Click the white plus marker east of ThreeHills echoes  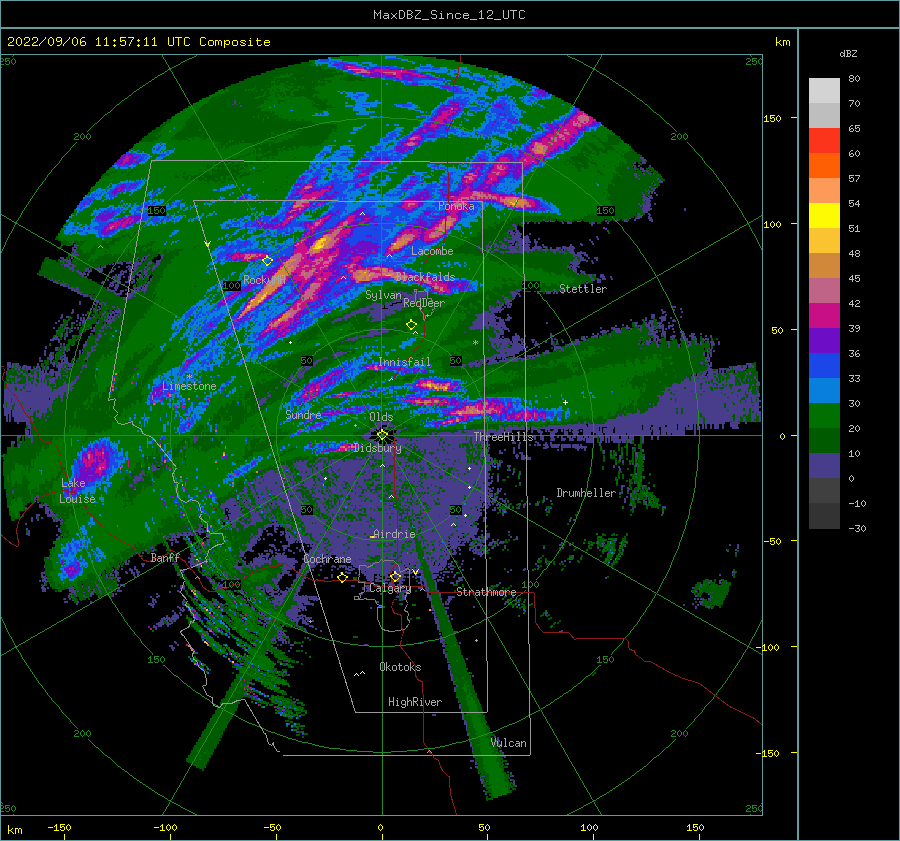[x=565, y=402]
